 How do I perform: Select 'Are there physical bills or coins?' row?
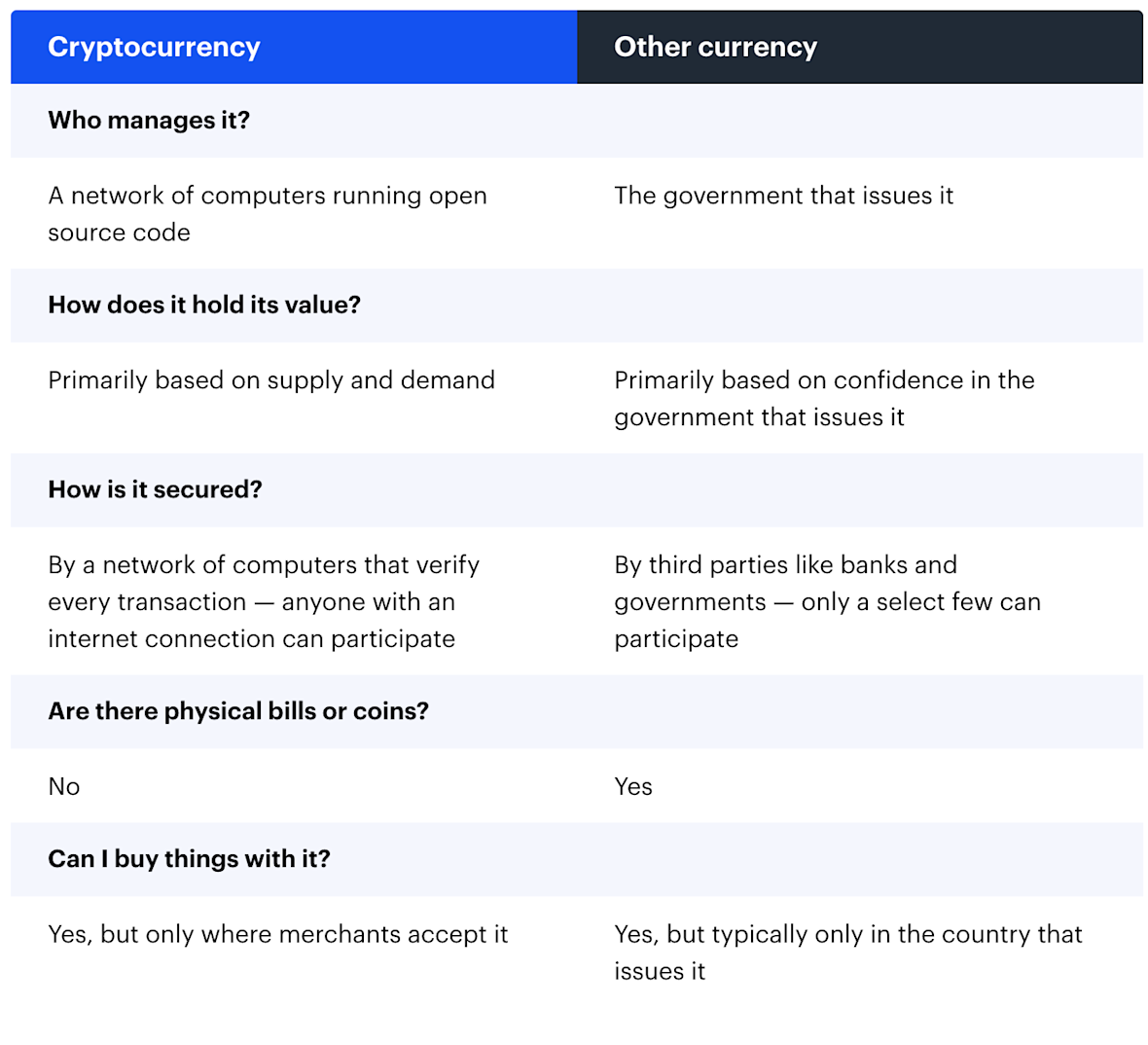coord(238,711)
